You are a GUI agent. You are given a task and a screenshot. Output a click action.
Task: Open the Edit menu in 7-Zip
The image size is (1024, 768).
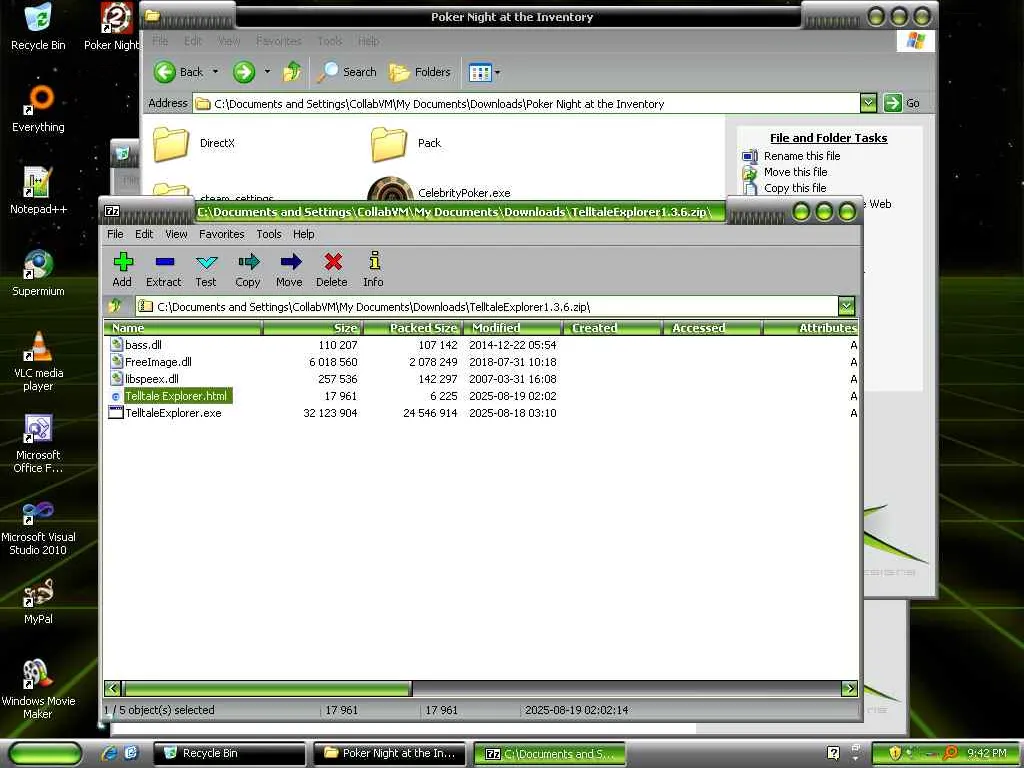pos(144,234)
